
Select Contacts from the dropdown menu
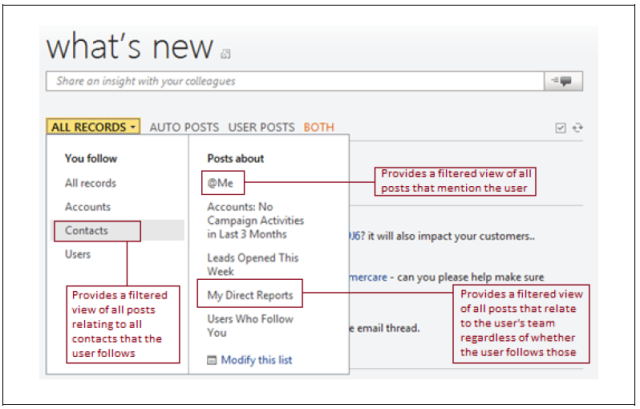(x=87, y=231)
